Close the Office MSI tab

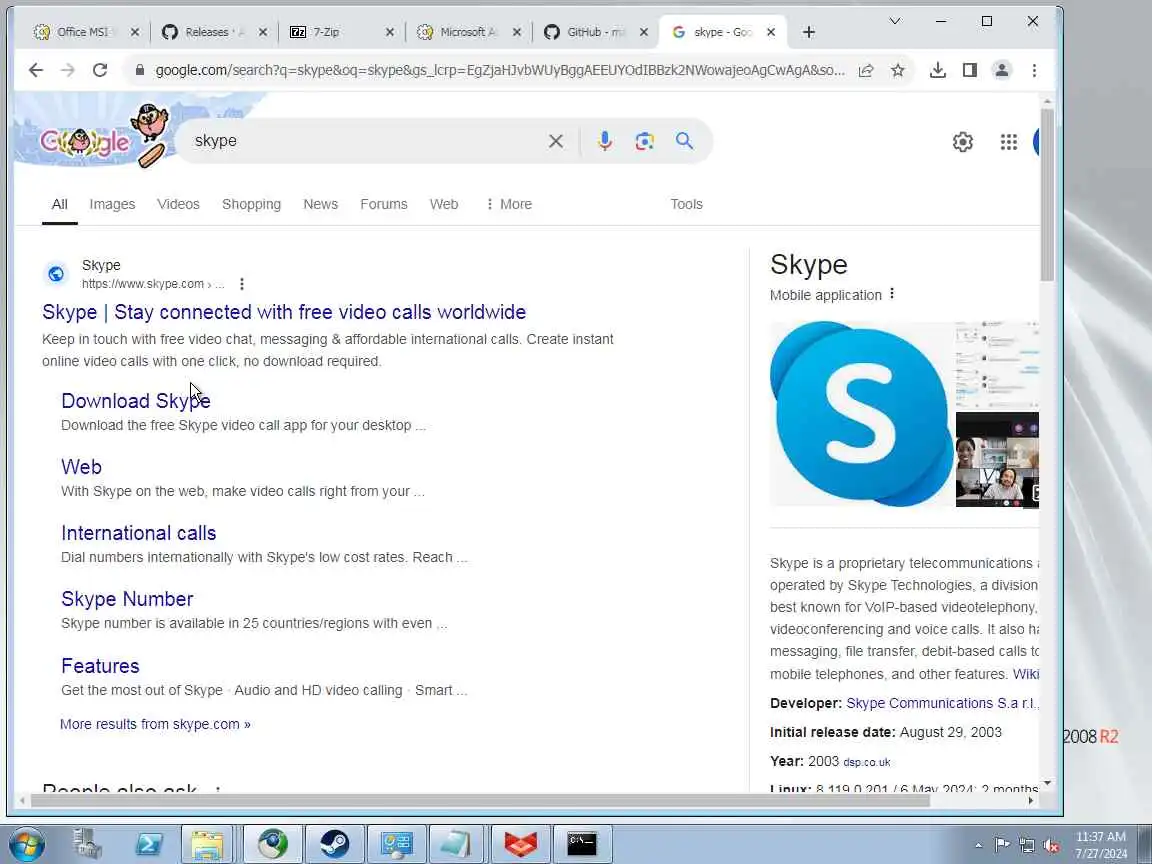tap(134, 32)
